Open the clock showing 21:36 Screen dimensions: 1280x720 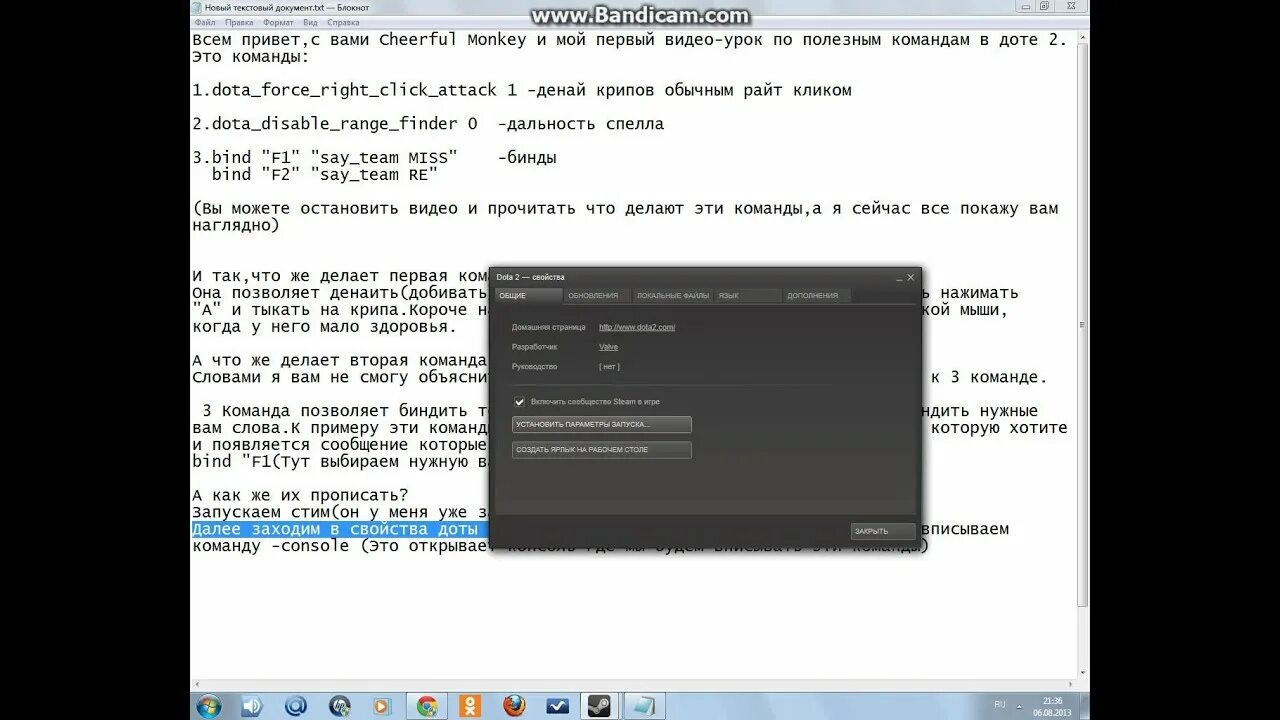[x=1050, y=706]
